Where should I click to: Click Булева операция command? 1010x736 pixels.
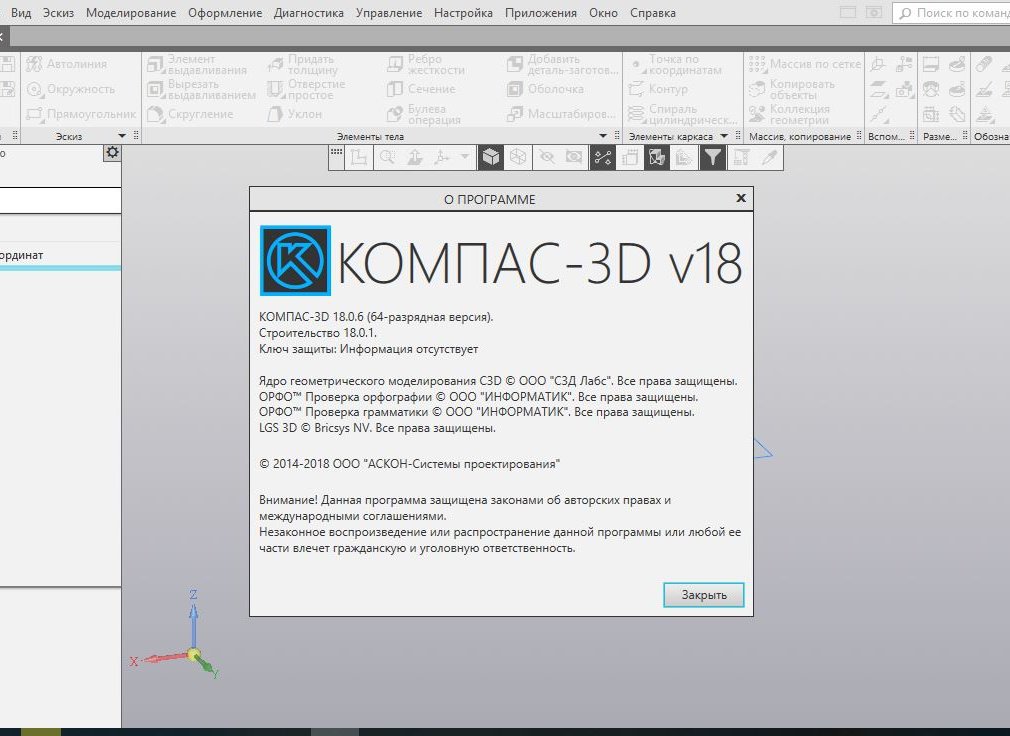[x=424, y=114]
